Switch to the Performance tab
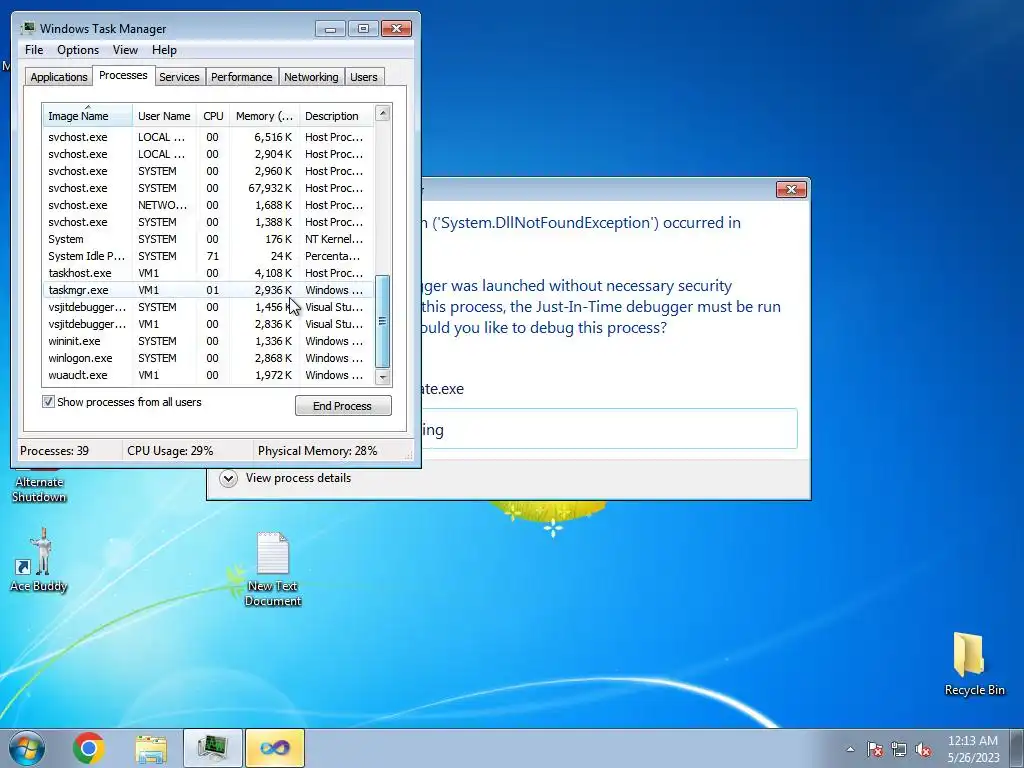Viewport: 1024px width, 768px height. (x=242, y=77)
